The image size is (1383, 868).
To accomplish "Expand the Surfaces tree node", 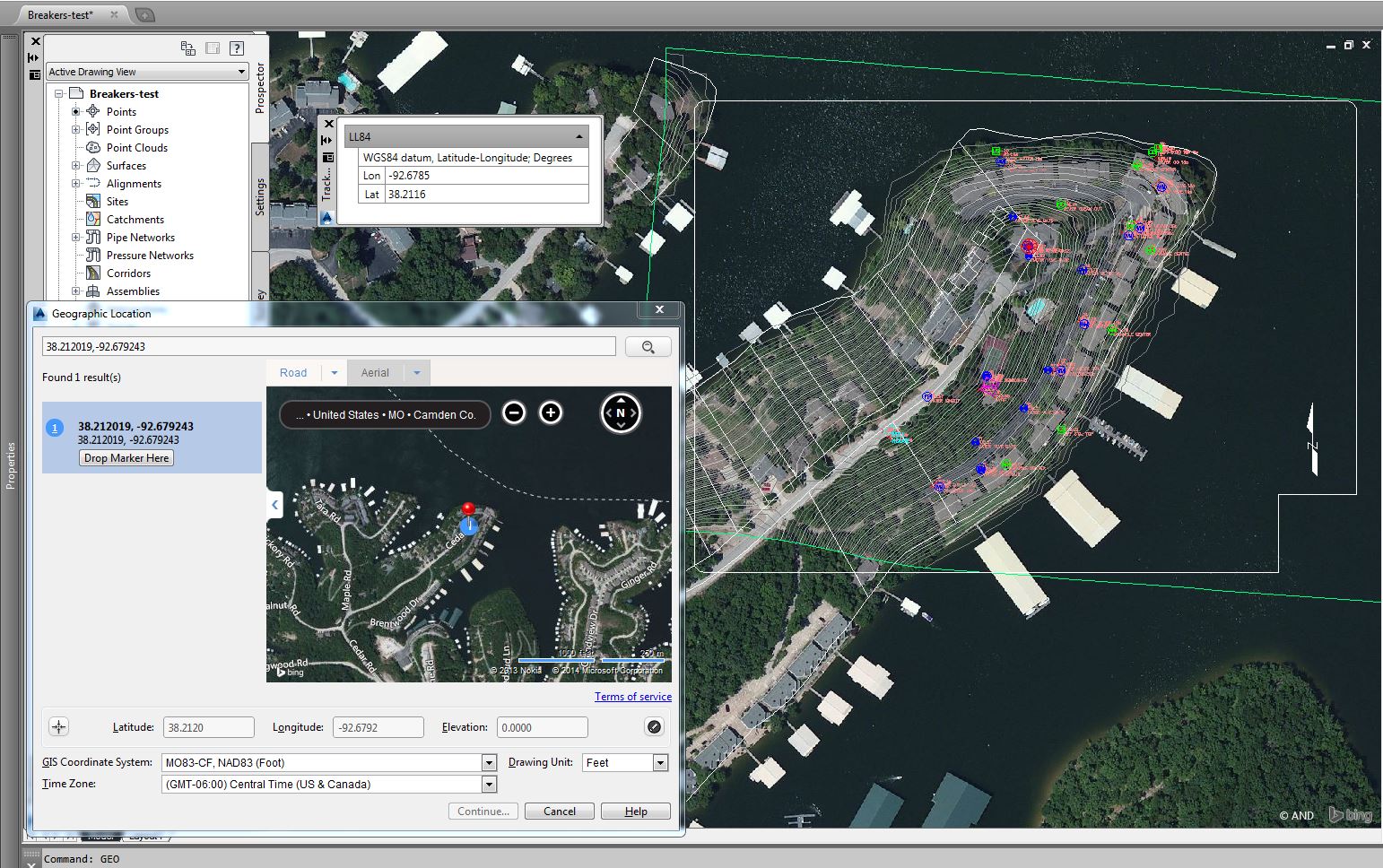I will coord(76,165).
